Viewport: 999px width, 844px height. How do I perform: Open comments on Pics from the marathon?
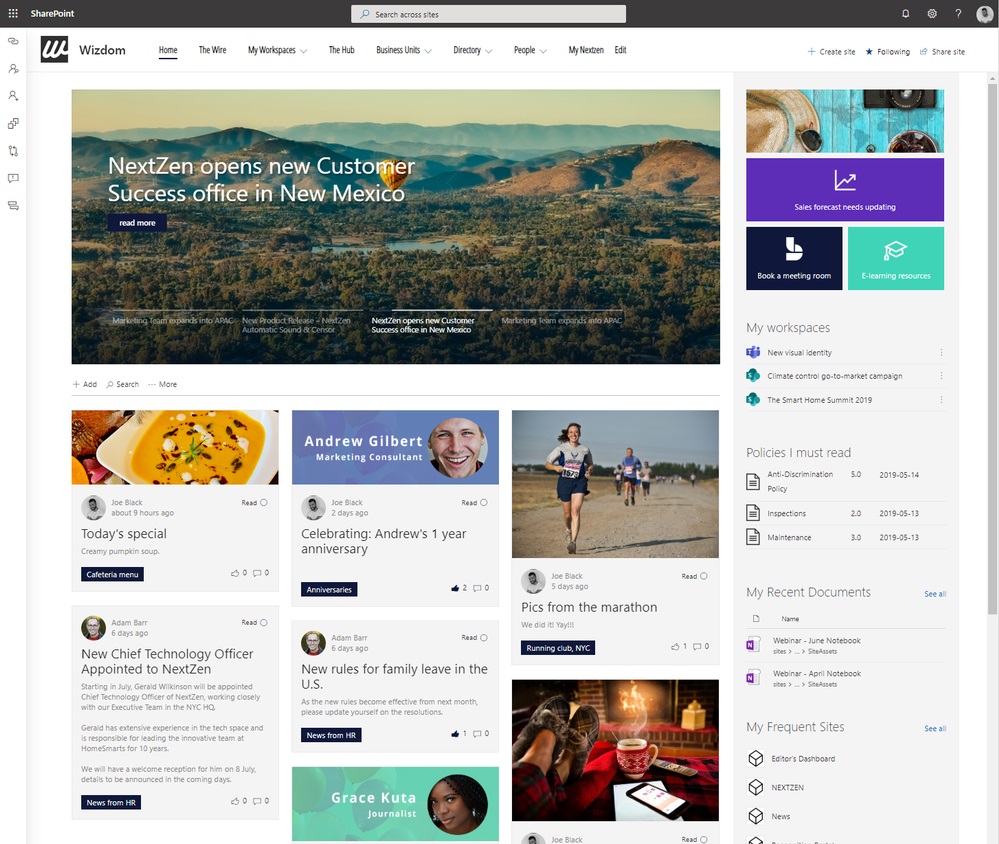click(697, 647)
